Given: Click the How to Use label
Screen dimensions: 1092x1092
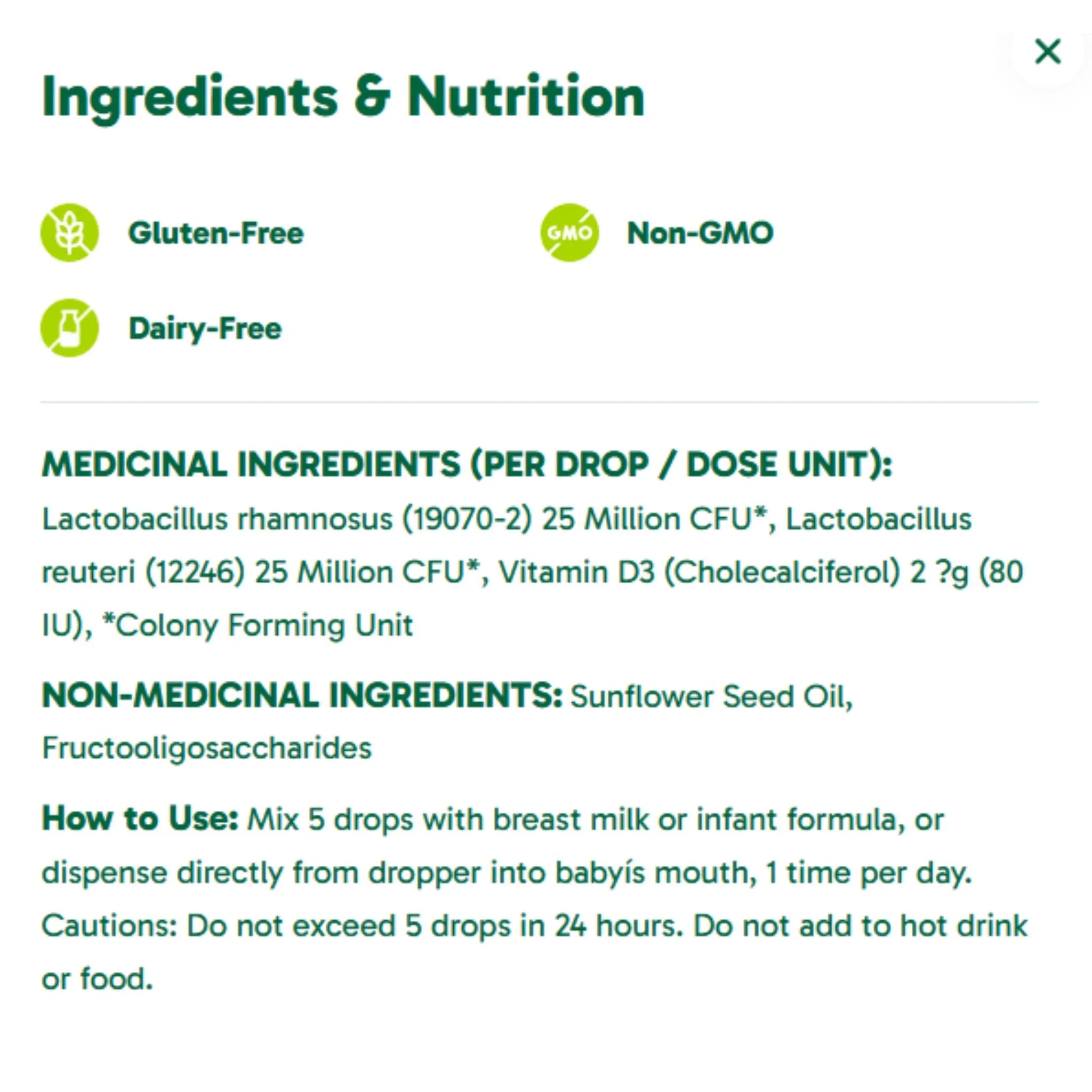Looking at the screenshot, I should 140,818.
